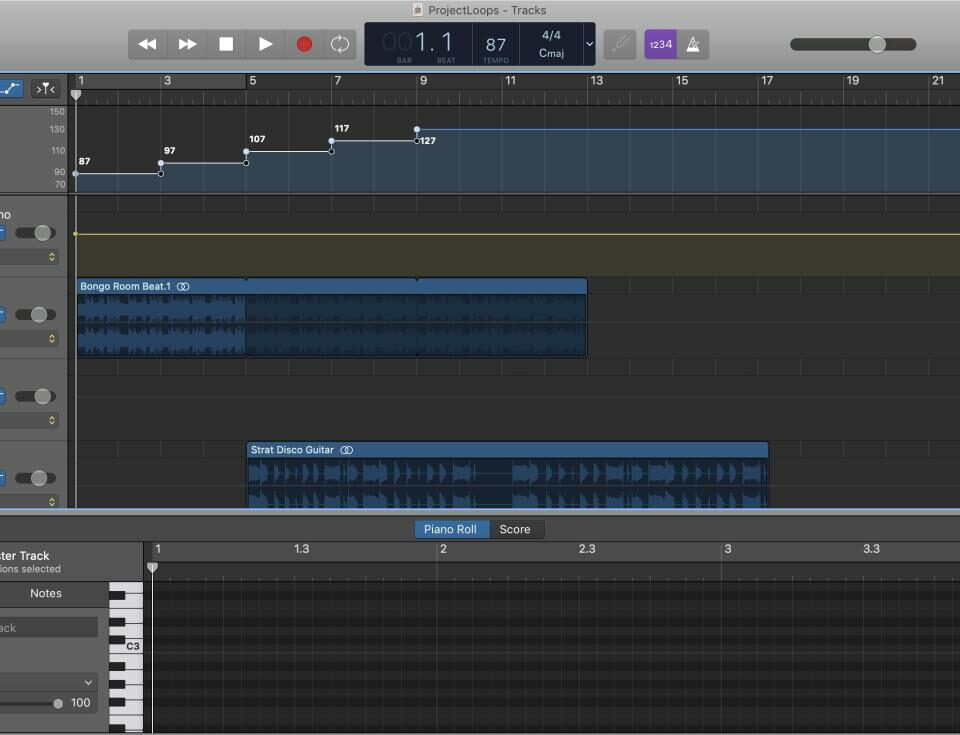Image resolution: width=960 pixels, height=735 pixels.
Task: Select the Bongo Room Beat.1 region
Action: click(x=331, y=317)
